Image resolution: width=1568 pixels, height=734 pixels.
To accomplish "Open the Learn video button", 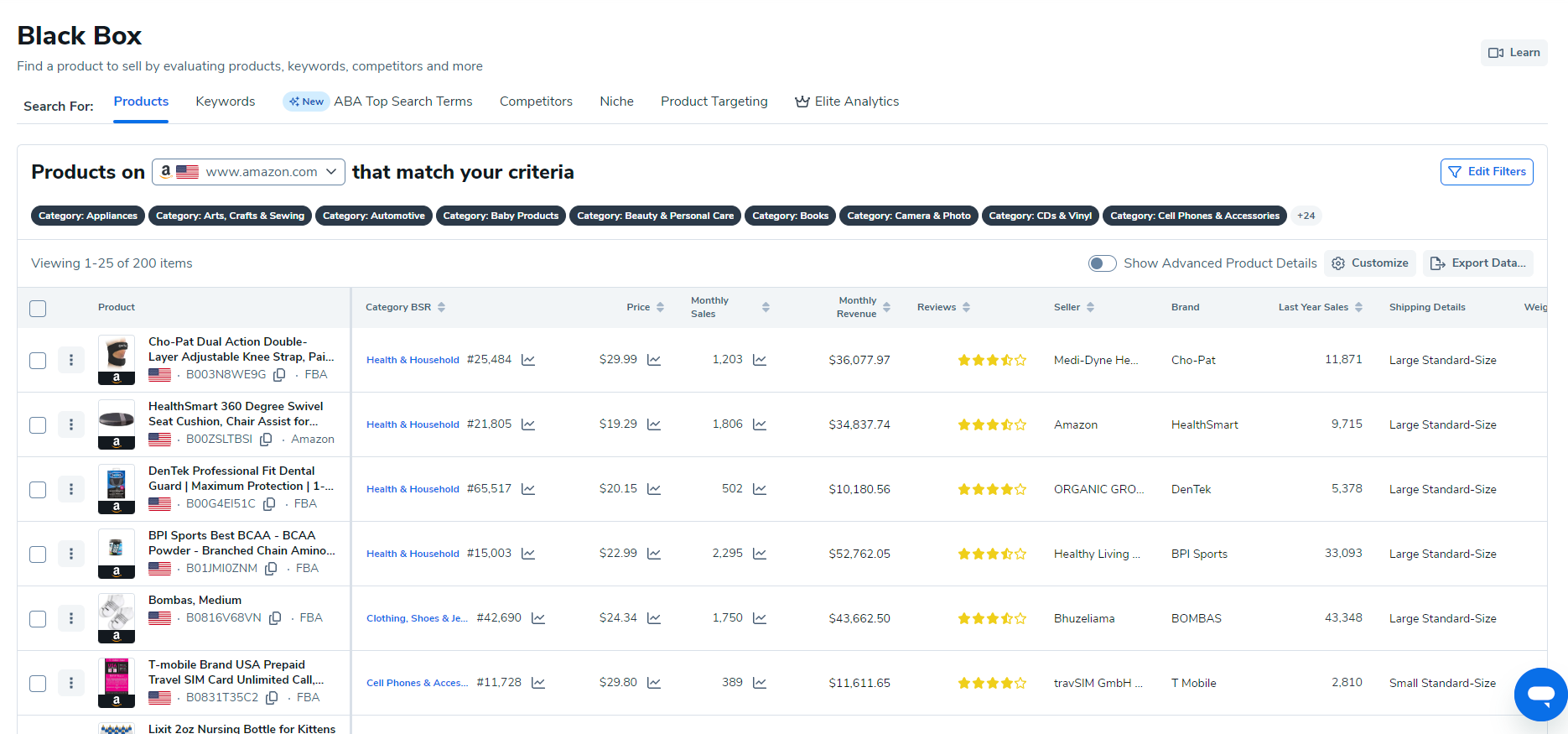I will 1514,53.
